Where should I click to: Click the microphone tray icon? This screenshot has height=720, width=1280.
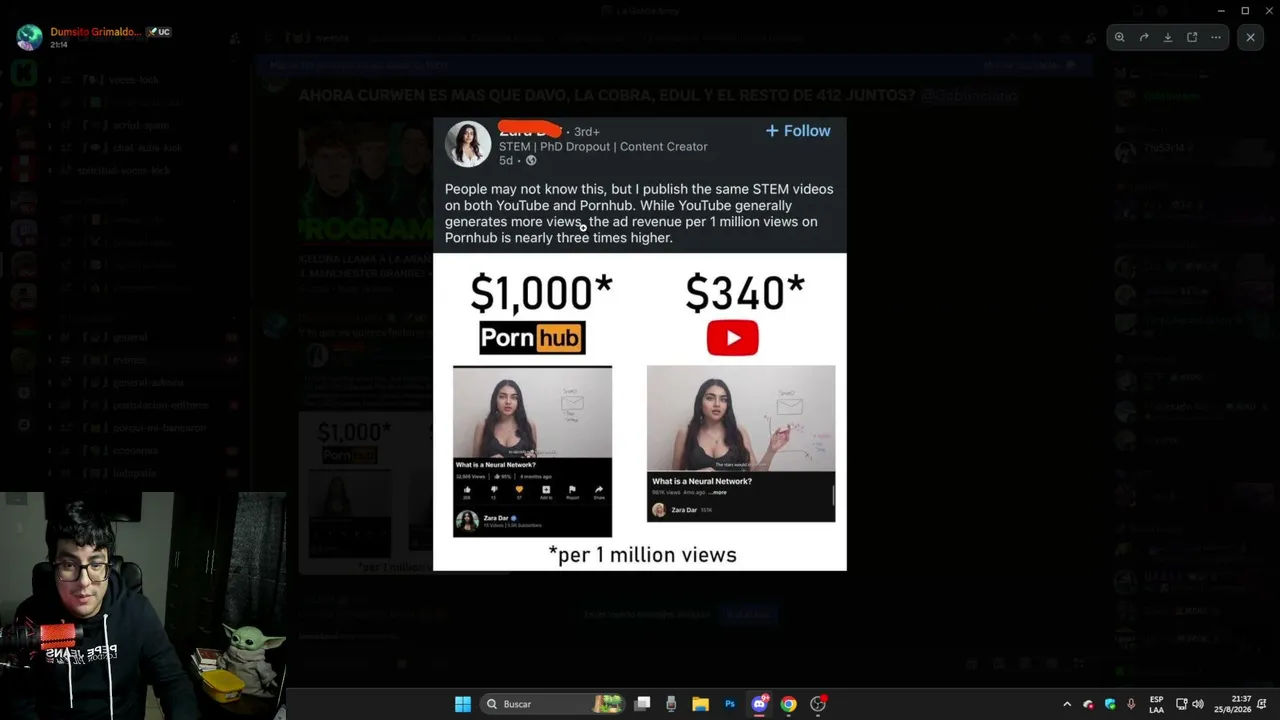coord(1131,704)
